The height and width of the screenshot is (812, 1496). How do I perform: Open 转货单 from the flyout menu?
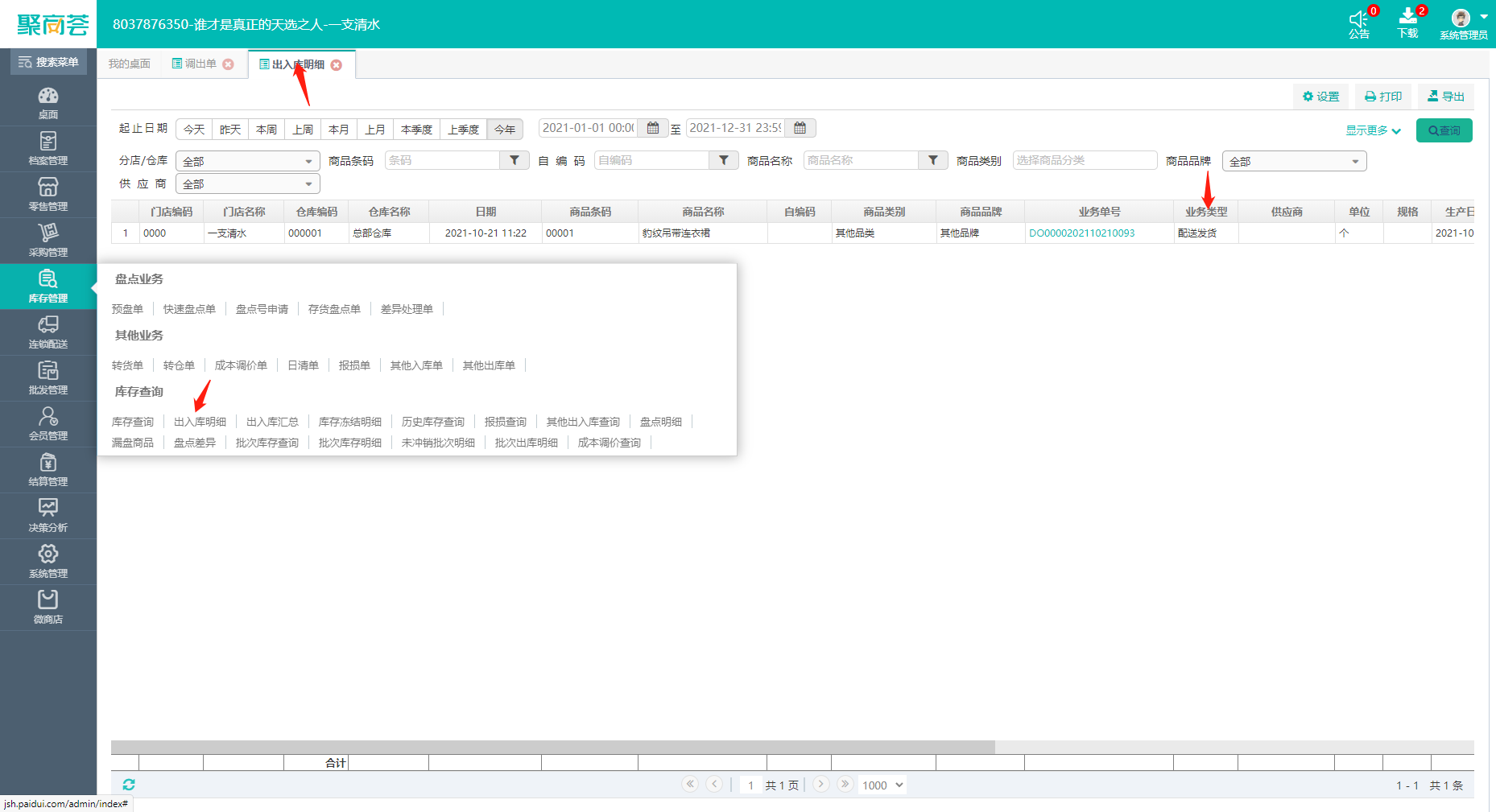127,365
